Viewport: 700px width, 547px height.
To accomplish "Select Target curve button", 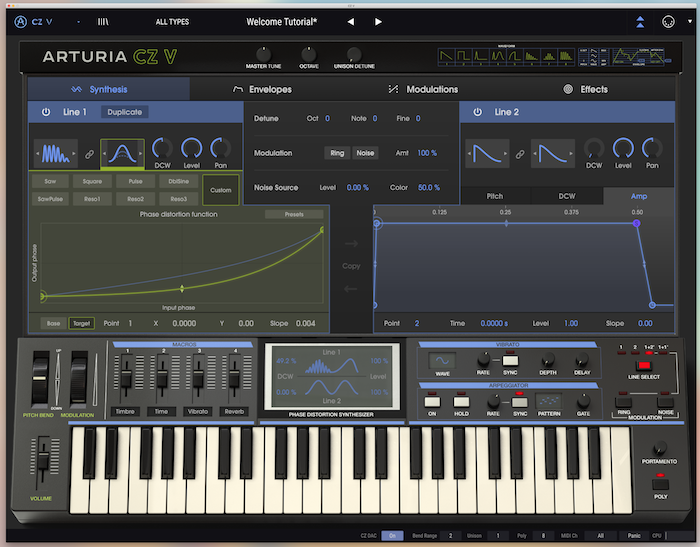I will tap(81, 323).
